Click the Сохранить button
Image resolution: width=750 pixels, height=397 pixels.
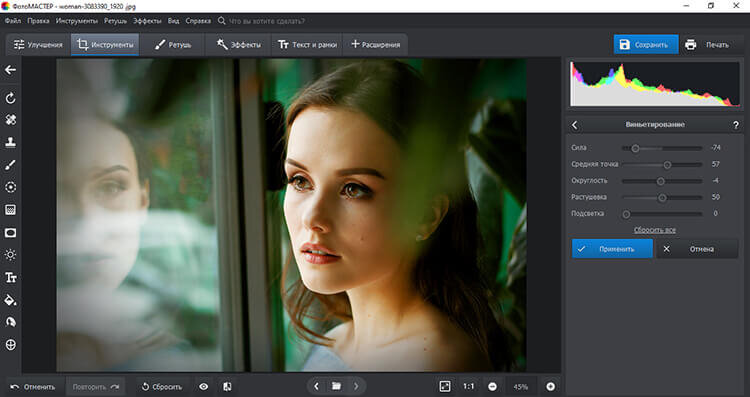coord(646,44)
